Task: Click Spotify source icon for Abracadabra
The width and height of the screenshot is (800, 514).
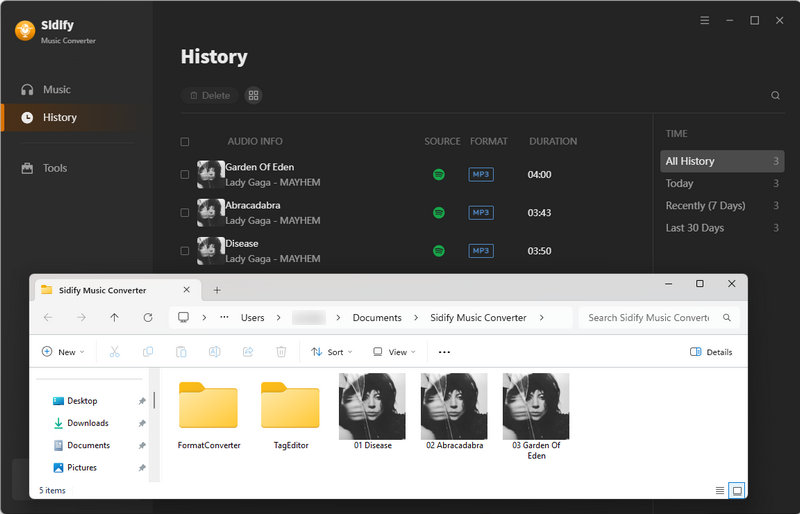Action: pos(439,213)
